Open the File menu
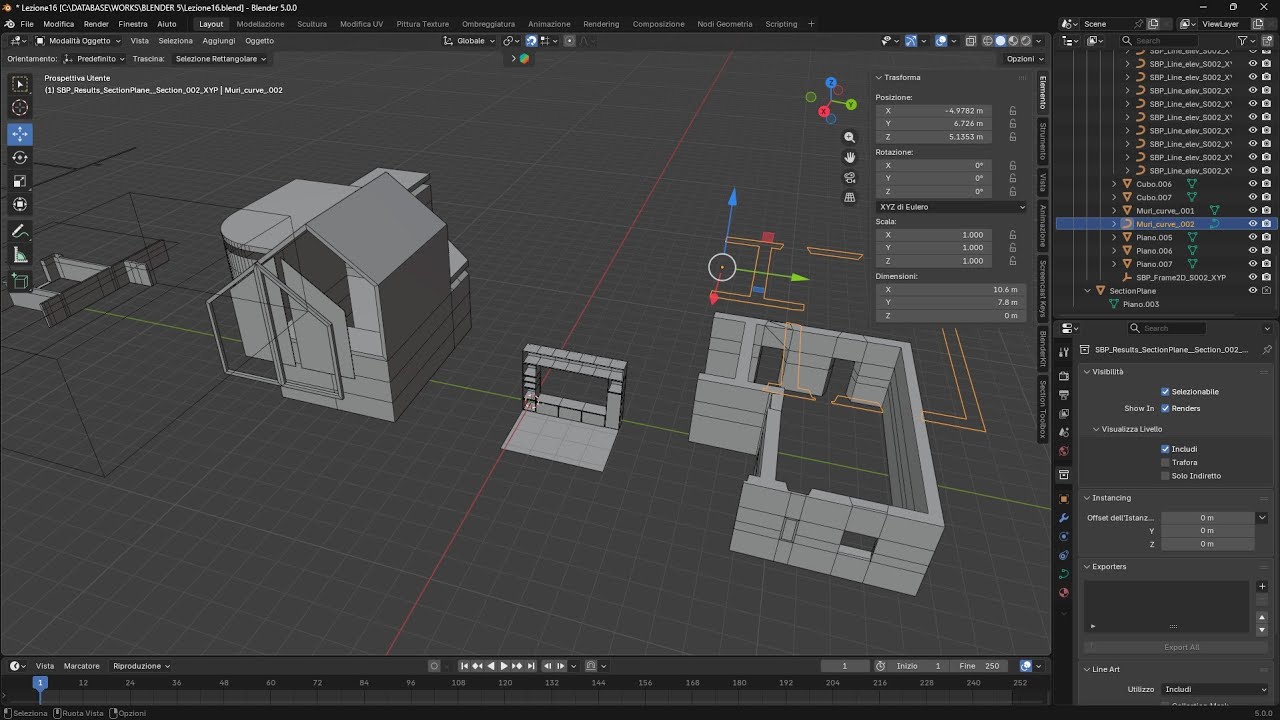Image resolution: width=1280 pixels, height=720 pixels. (x=27, y=24)
